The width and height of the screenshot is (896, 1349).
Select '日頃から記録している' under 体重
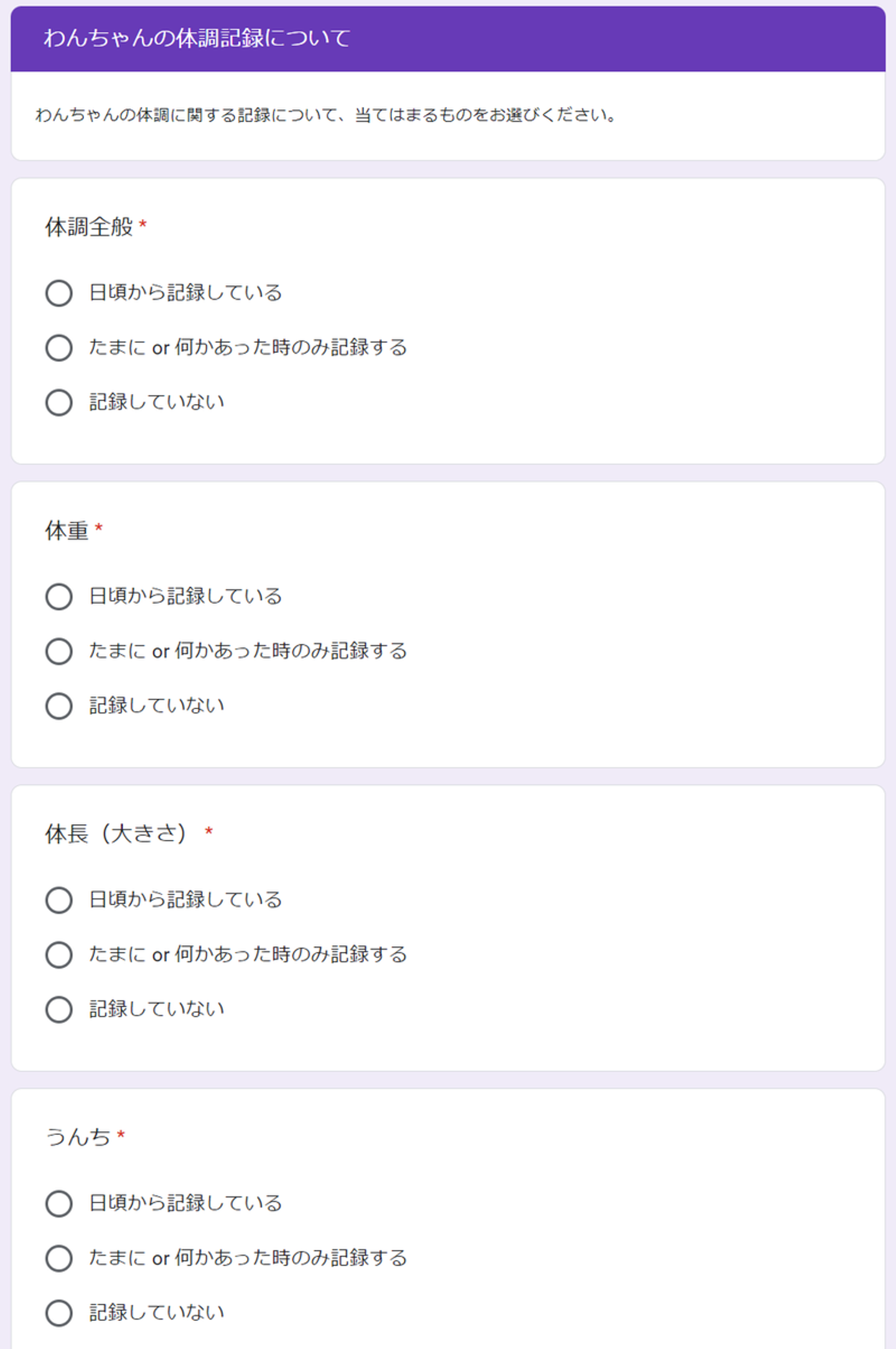pos(59,597)
